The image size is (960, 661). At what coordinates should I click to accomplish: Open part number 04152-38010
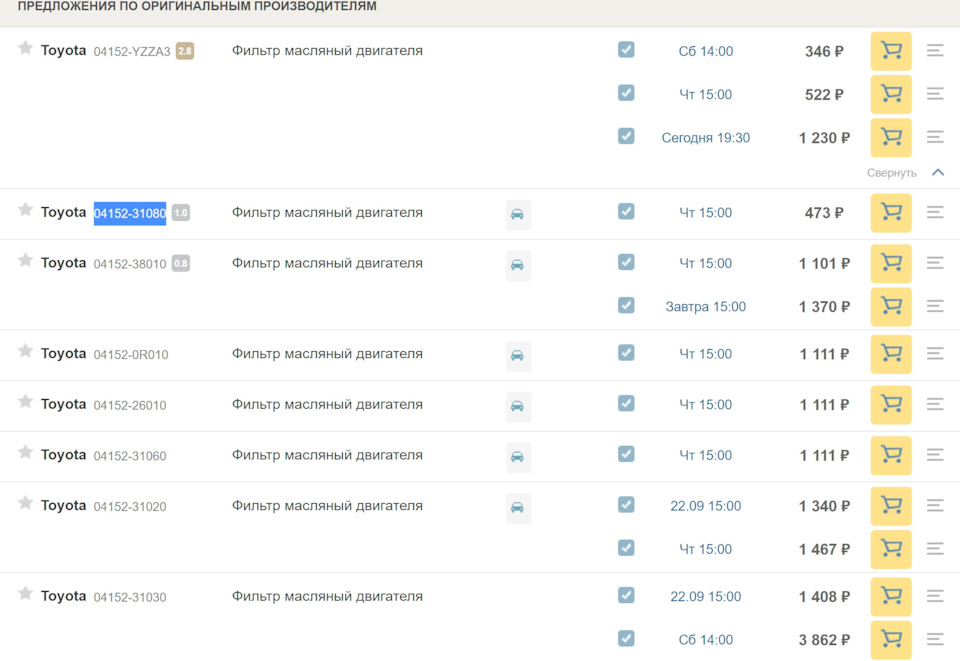pos(130,264)
